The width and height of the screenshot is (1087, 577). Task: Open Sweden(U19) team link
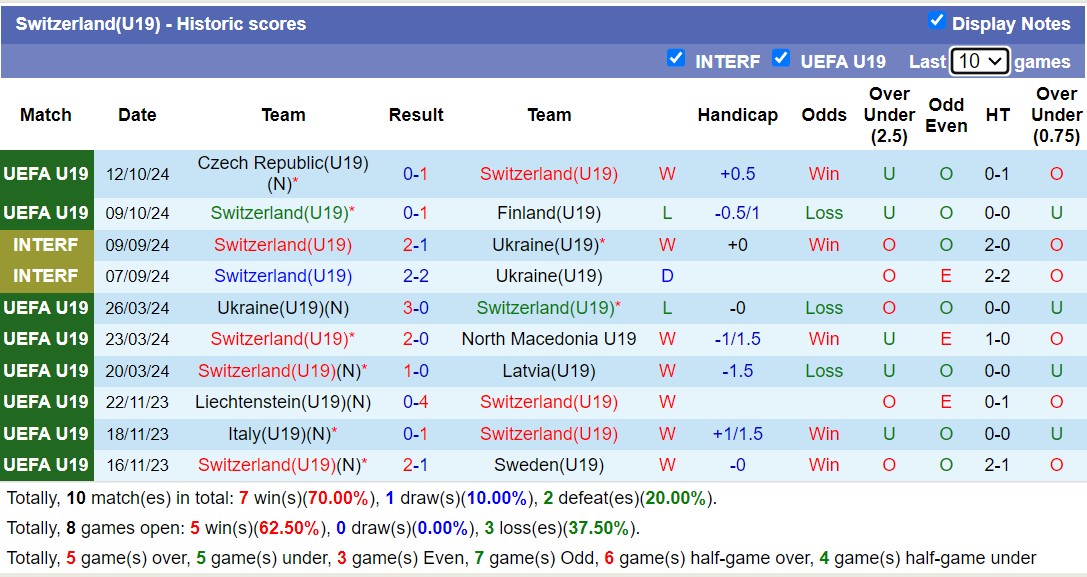pos(549,465)
